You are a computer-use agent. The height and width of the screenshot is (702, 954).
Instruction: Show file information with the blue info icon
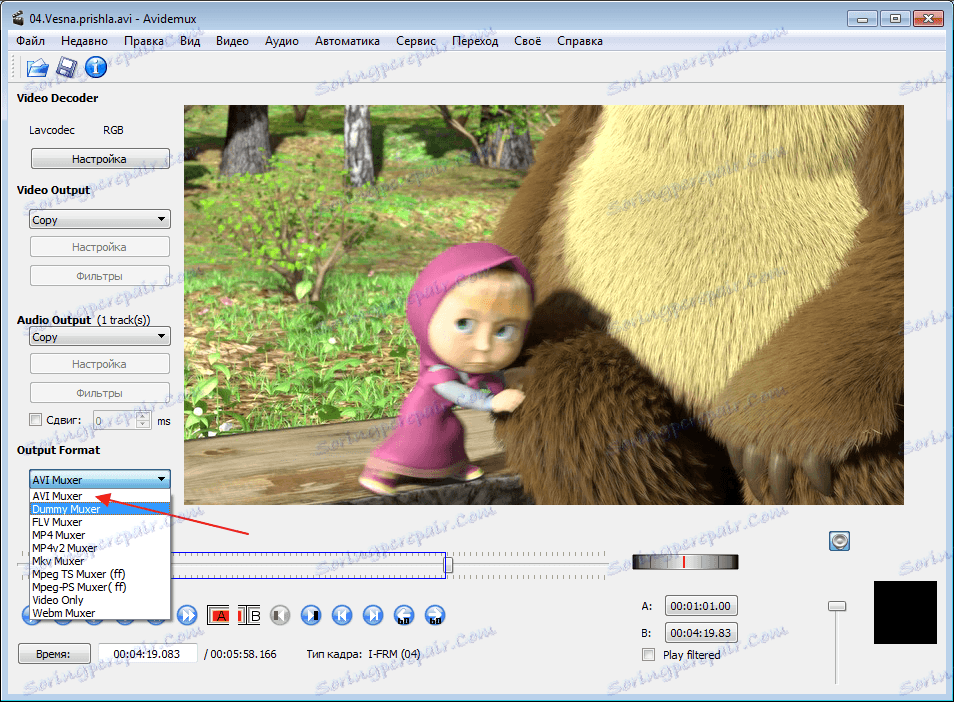point(96,67)
